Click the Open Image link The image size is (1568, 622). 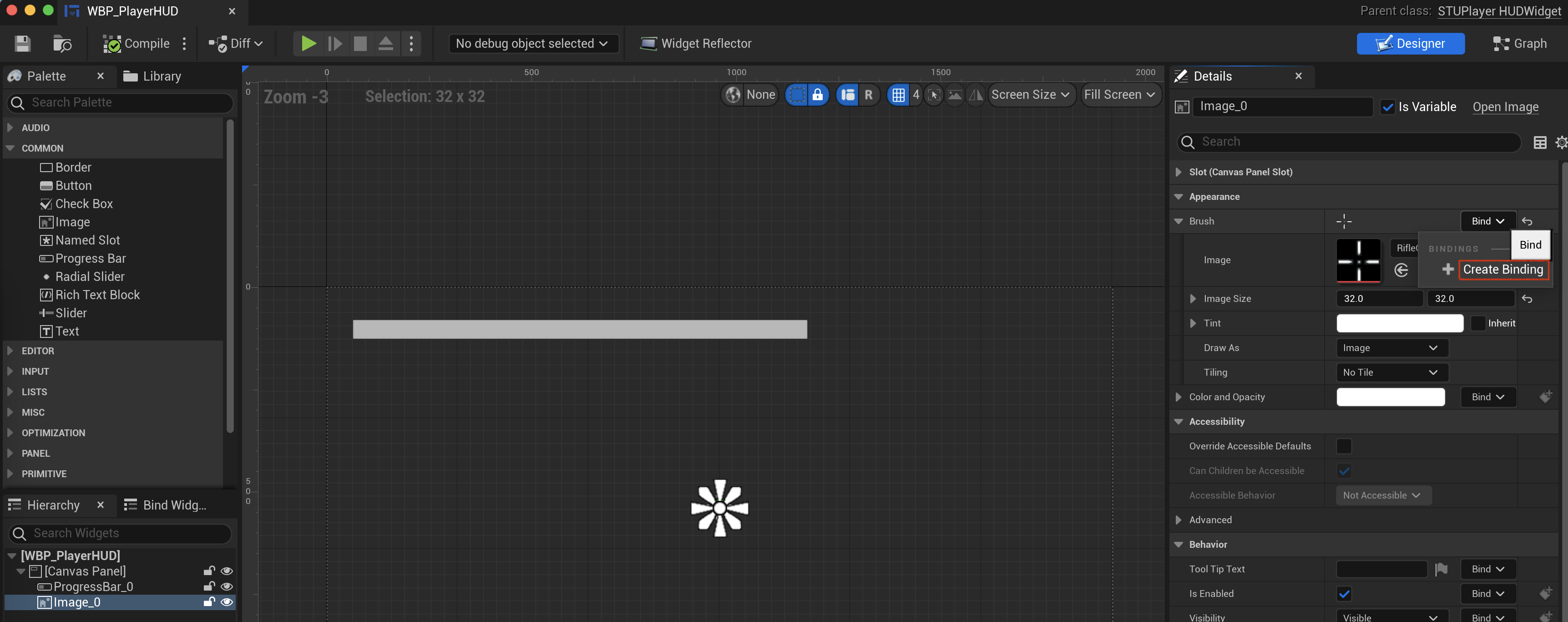pyautogui.click(x=1505, y=107)
